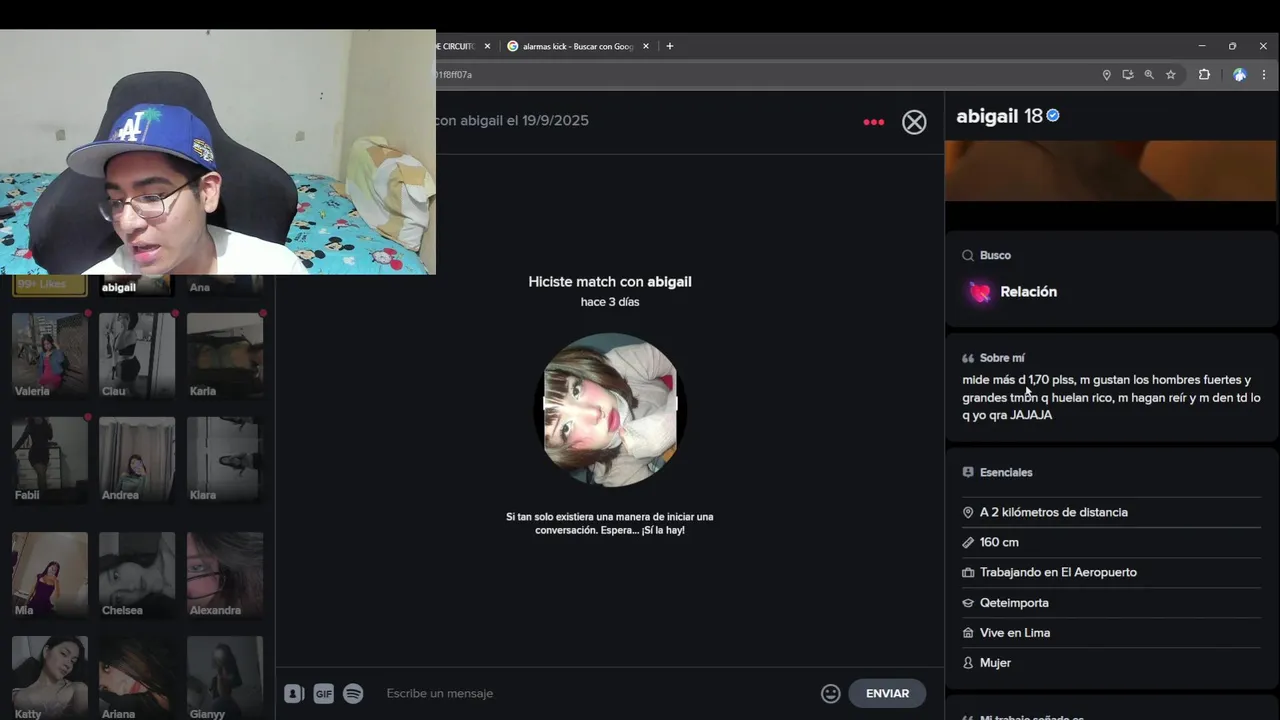This screenshot has height=720, width=1280.
Task: Close the 'alarmas kick' browser tab
Action: [646, 46]
